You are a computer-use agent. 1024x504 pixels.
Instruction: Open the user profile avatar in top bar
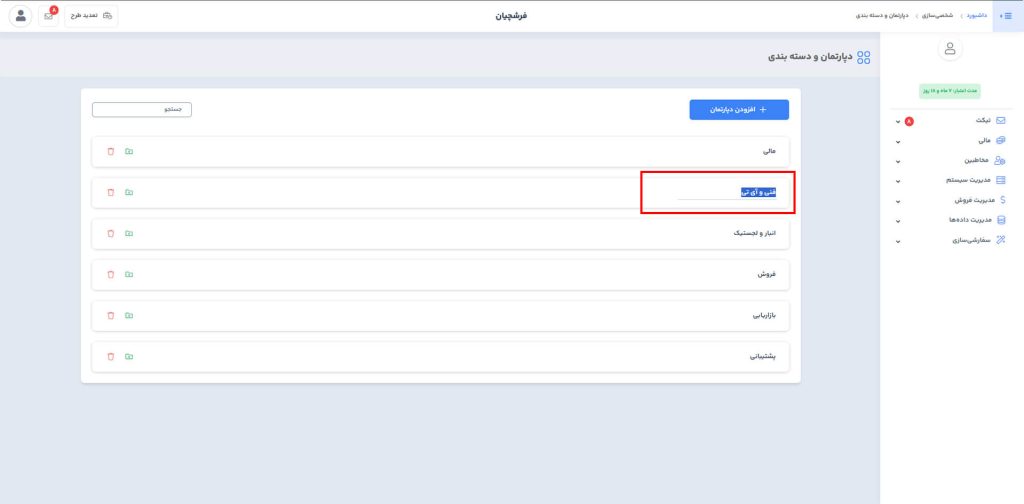[21, 16]
